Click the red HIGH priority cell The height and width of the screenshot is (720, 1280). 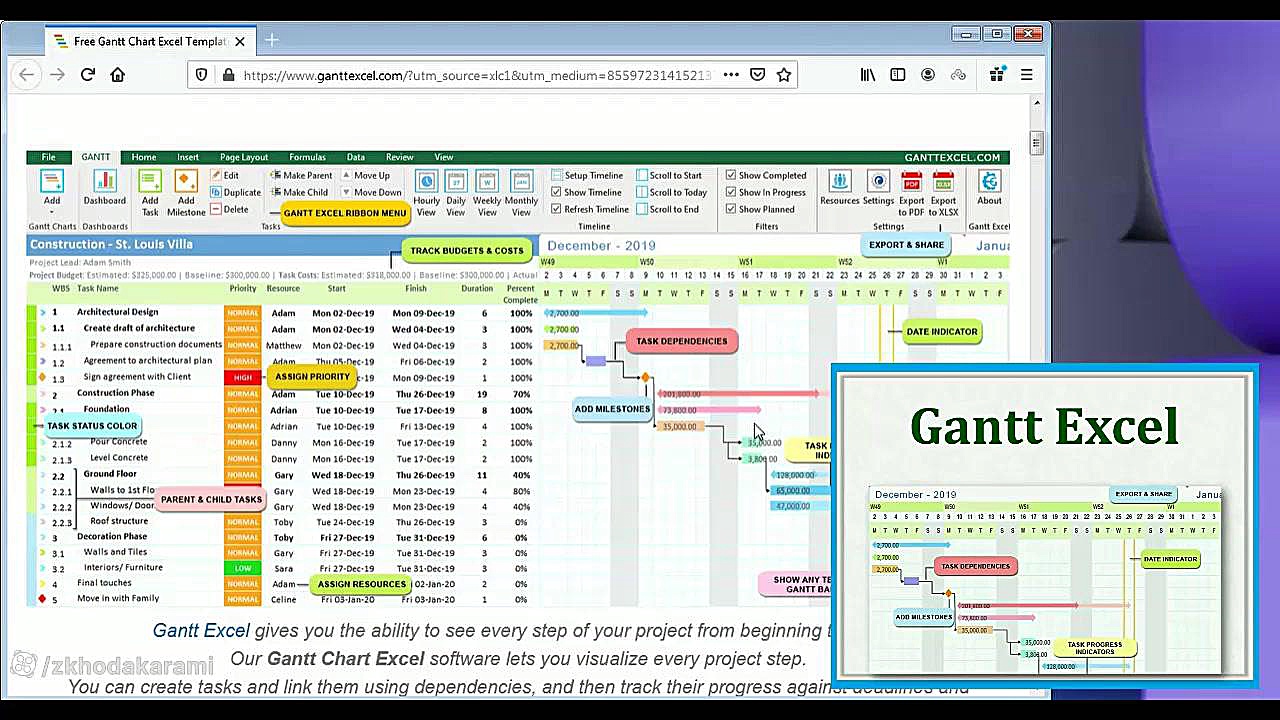[x=242, y=378]
